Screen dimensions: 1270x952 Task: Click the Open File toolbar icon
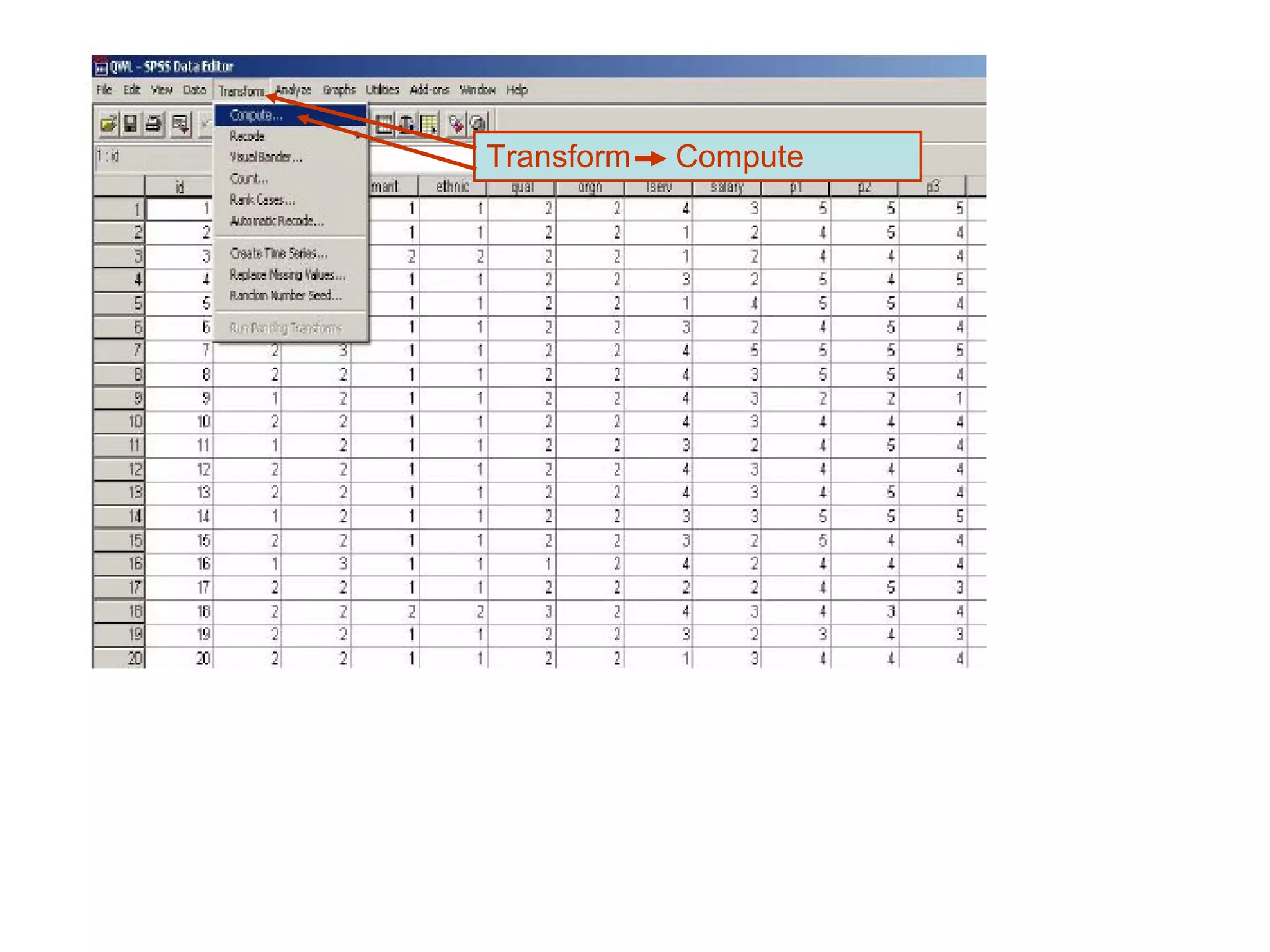109,124
